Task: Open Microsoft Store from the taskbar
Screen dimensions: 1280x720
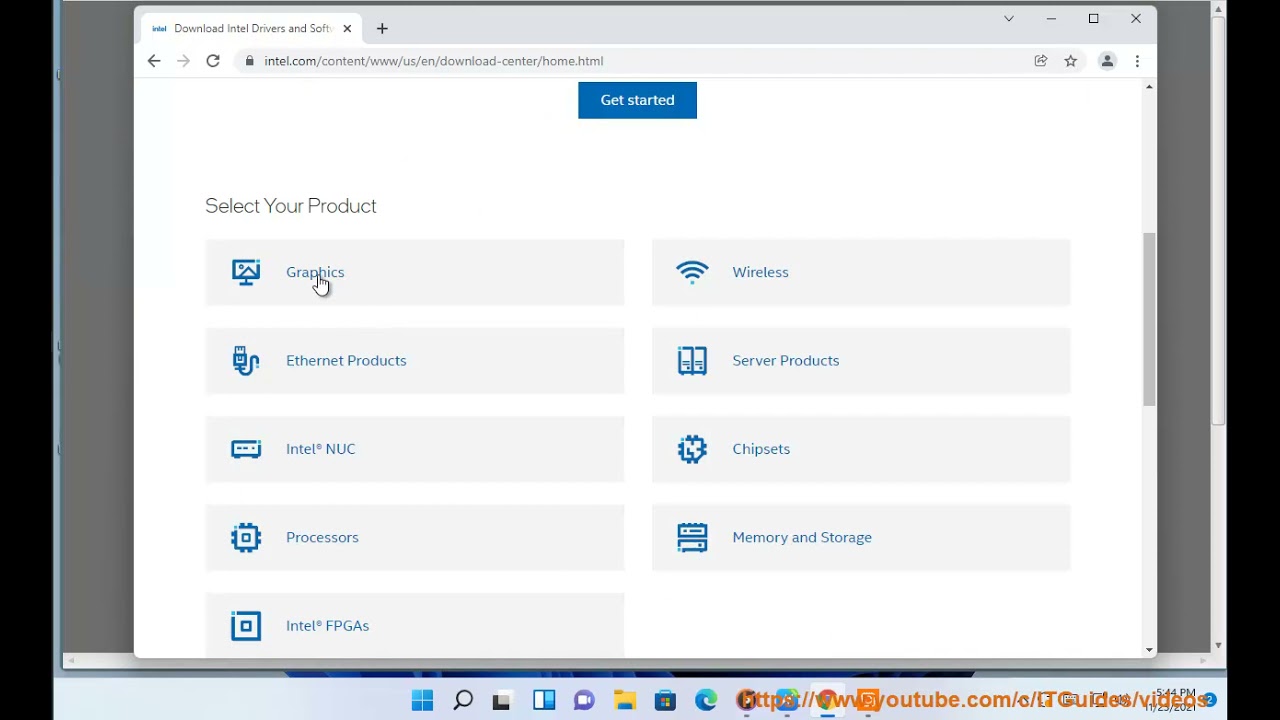Action: pyautogui.click(x=665, y=701)
